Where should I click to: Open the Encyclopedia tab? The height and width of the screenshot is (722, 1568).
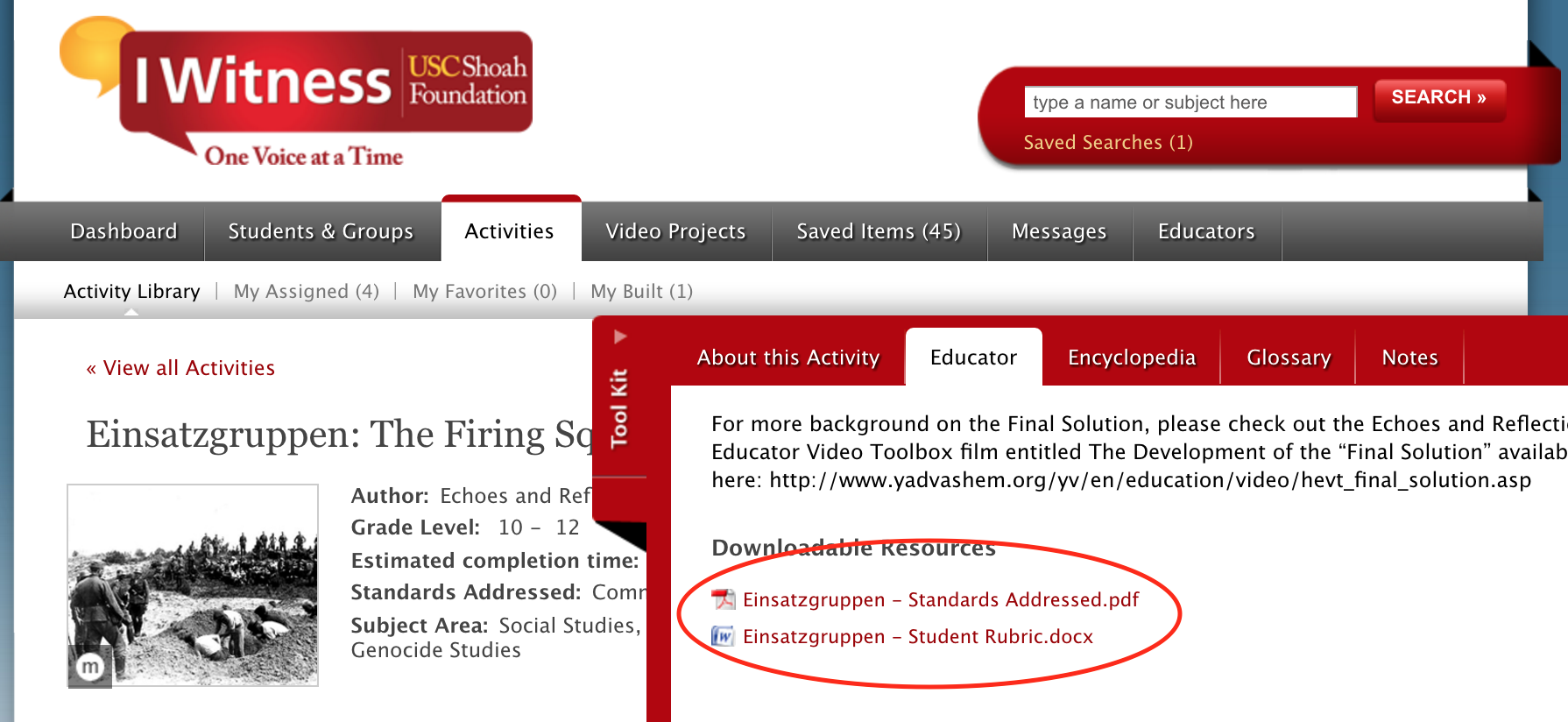point(1132,357)
